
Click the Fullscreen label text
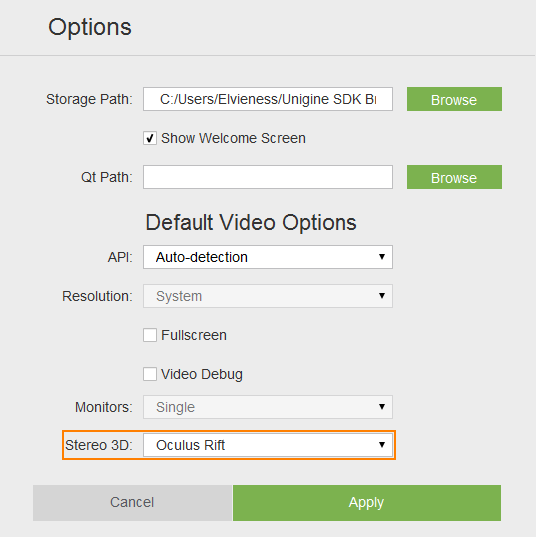click(x=194, y=335)
